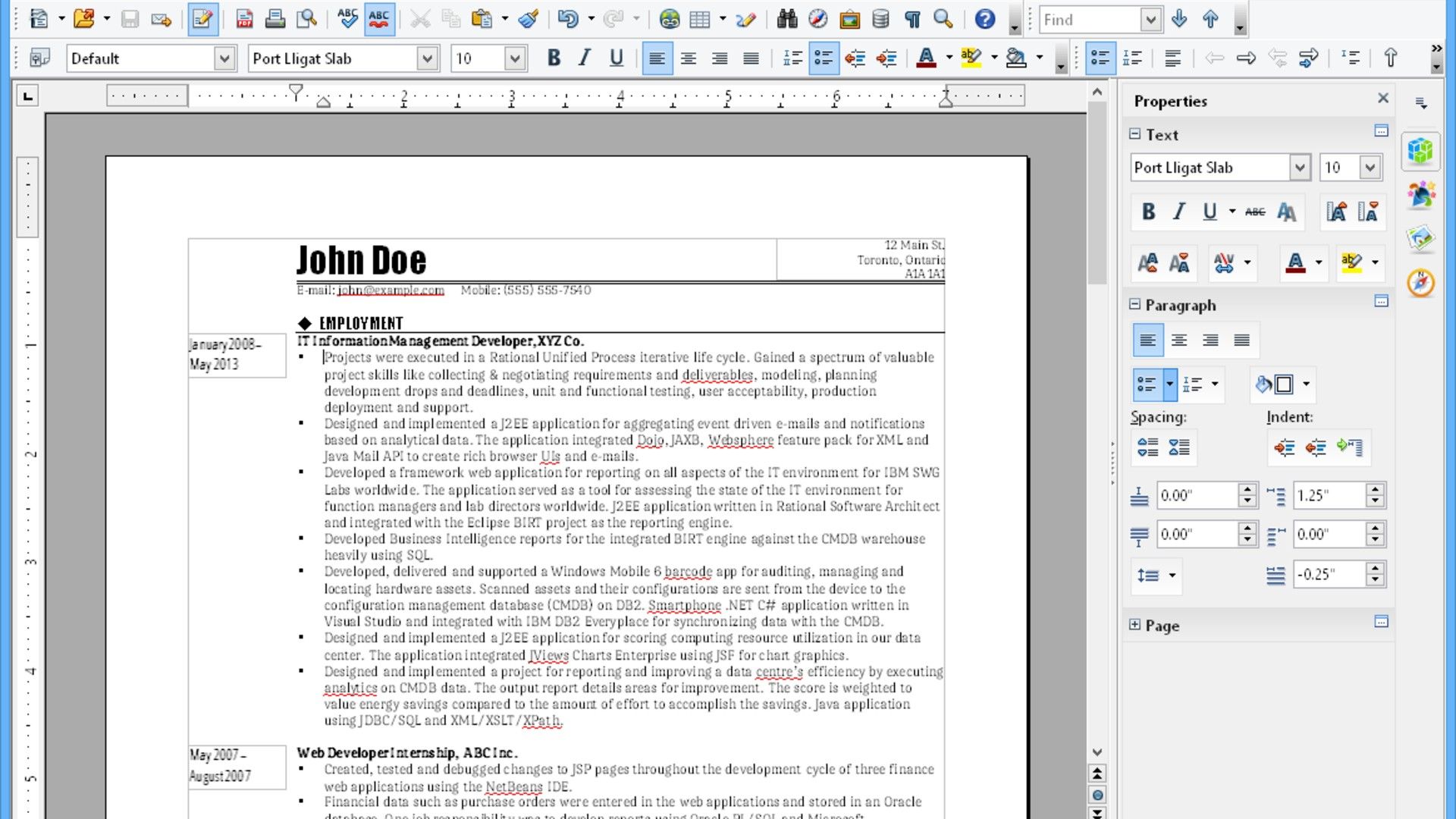
Task: Click the Print icon
Action: tap(275, 19)
